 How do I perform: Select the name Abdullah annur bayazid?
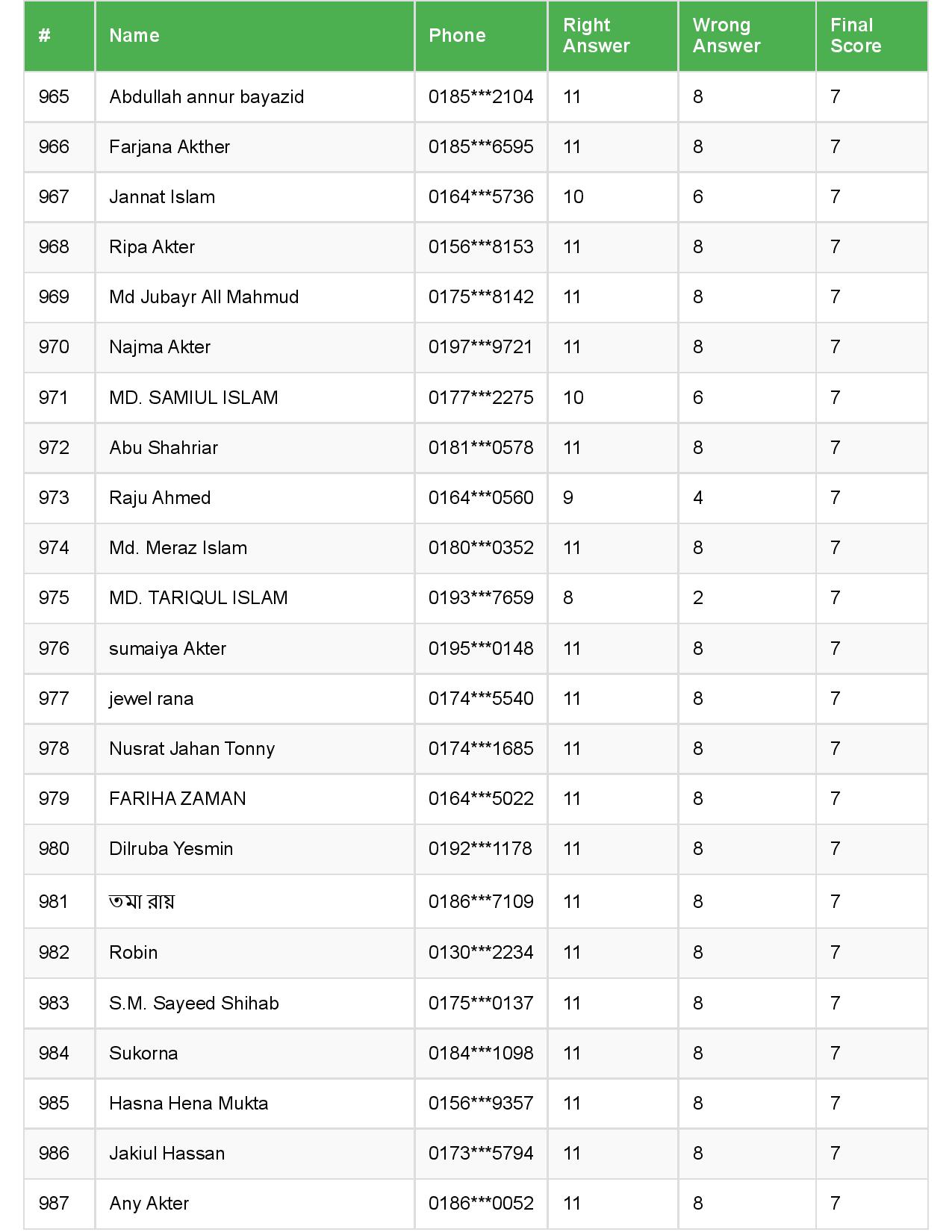[206, 97]
